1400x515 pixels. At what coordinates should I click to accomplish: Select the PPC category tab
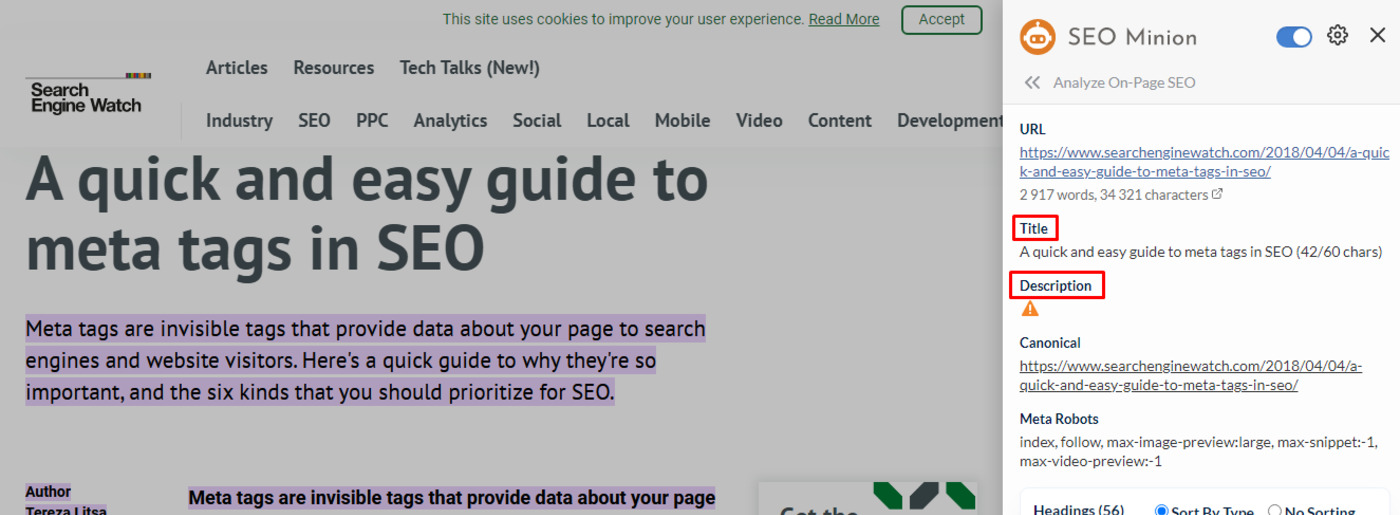coord(372,120)
